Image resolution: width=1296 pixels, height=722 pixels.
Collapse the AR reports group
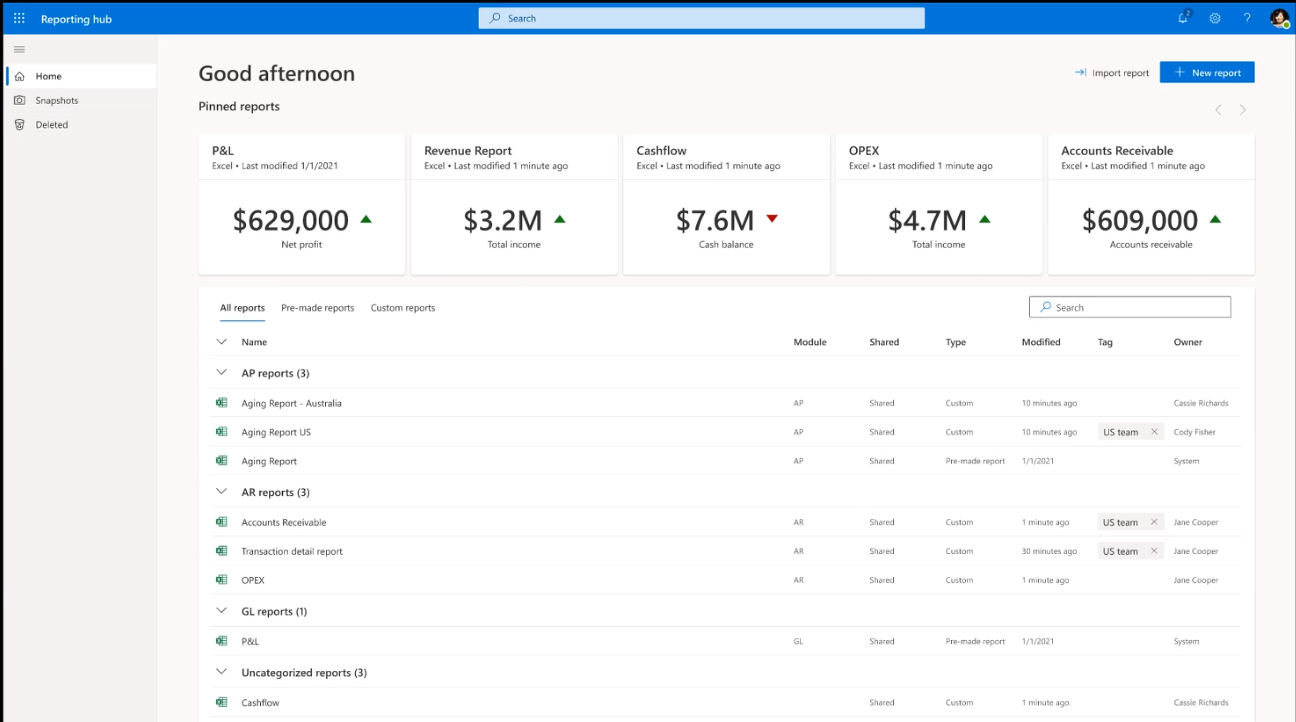point(221,492)
